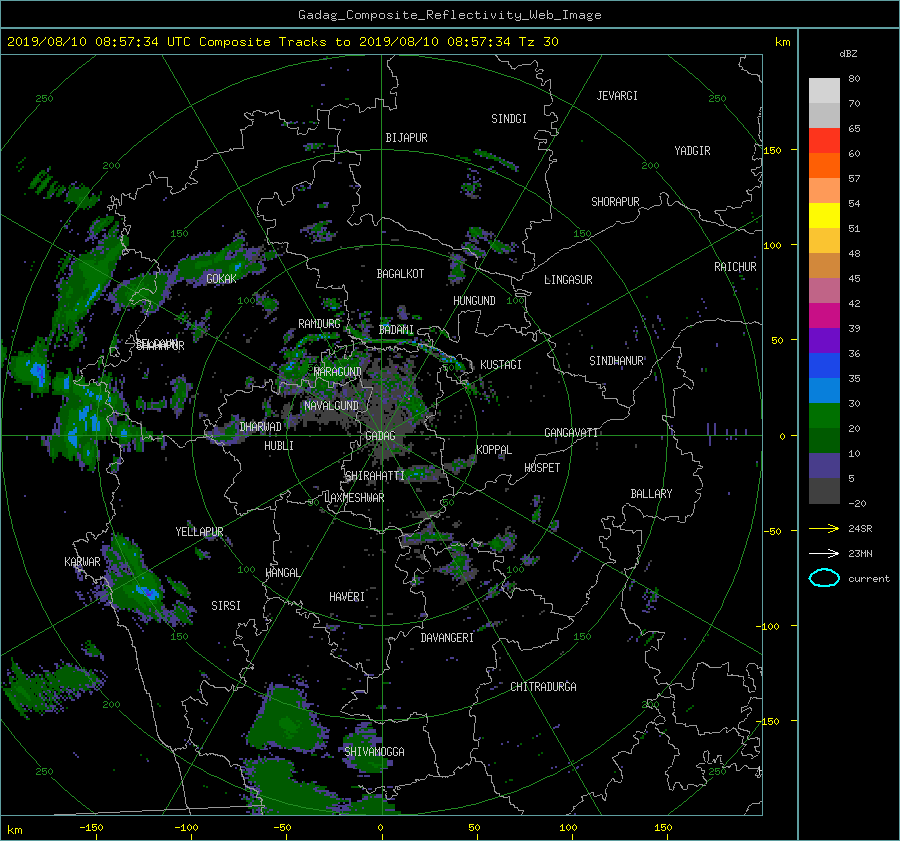
Task: Select the red 65 dBZ color swatch
Action: click(x=824, y=141)
